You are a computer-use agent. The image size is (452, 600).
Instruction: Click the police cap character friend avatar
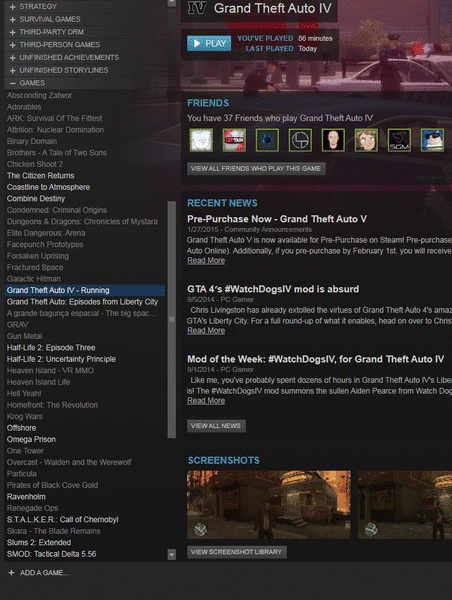(432, 140)
